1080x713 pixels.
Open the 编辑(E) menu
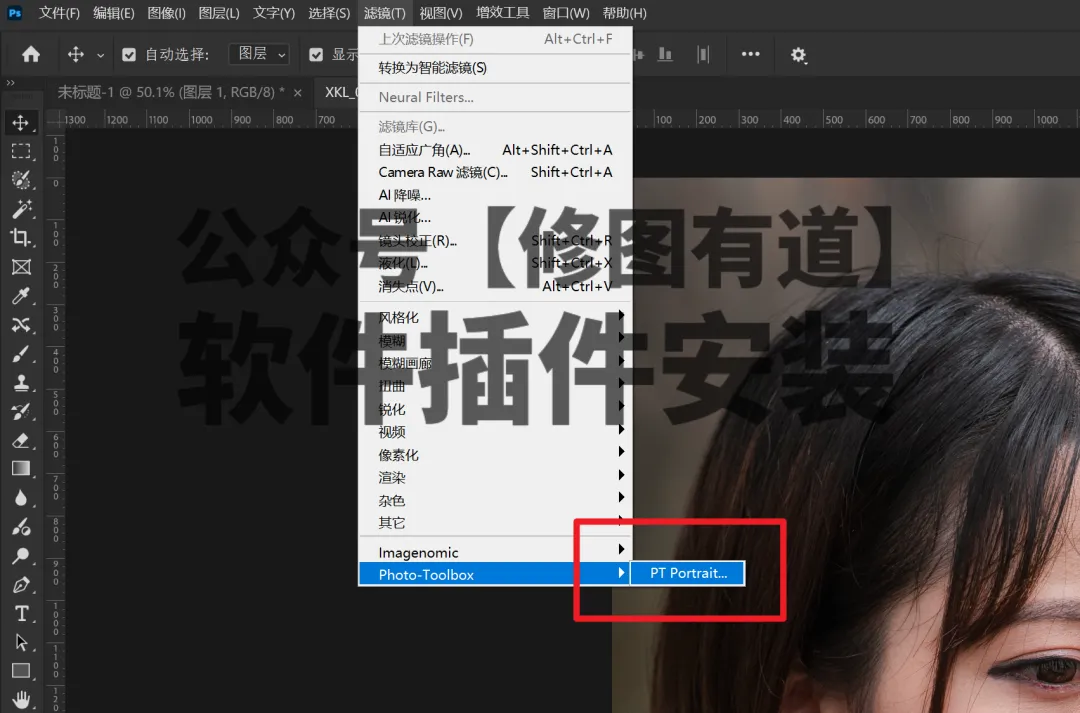click(x=113, y=13)
